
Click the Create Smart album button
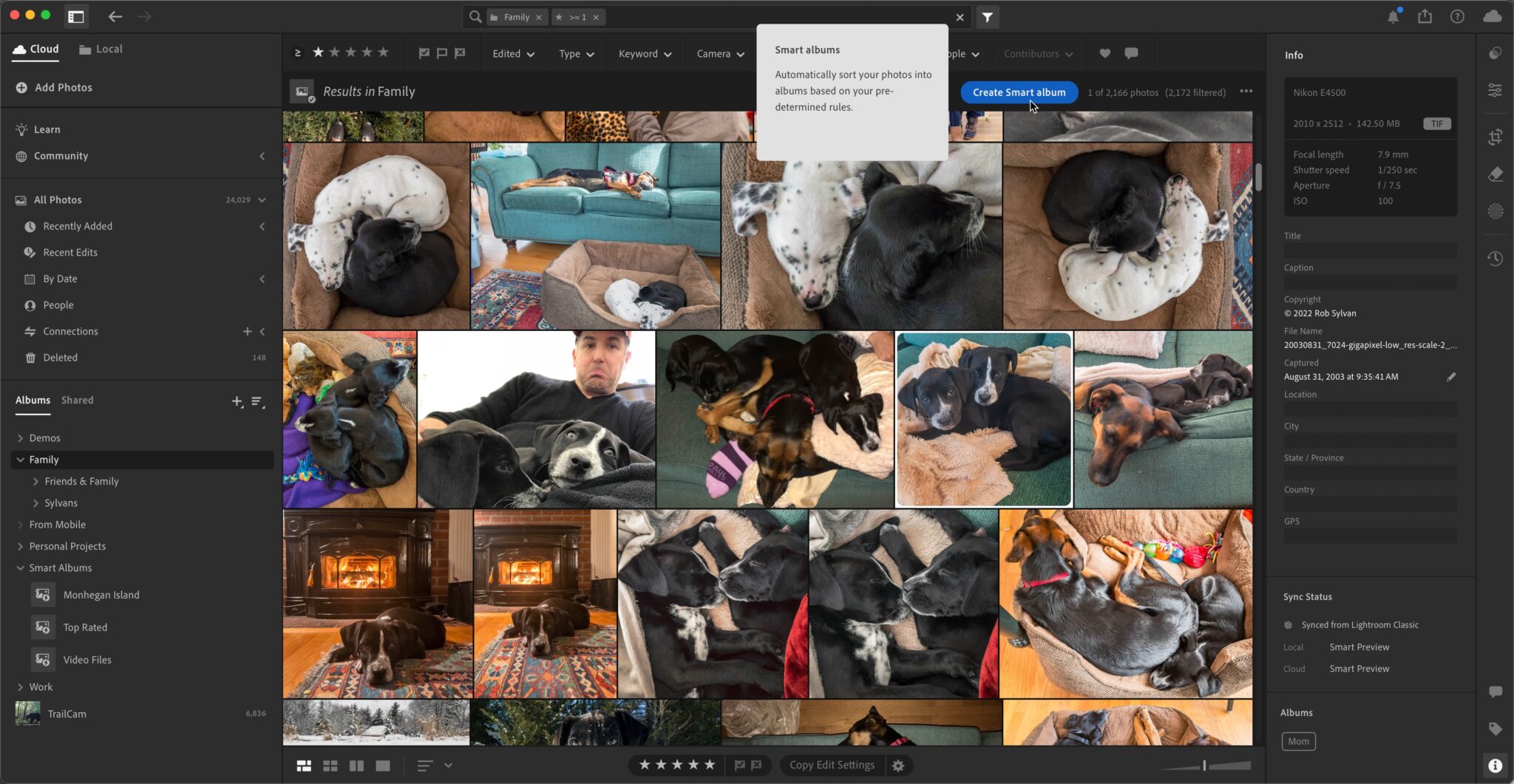1018,92
